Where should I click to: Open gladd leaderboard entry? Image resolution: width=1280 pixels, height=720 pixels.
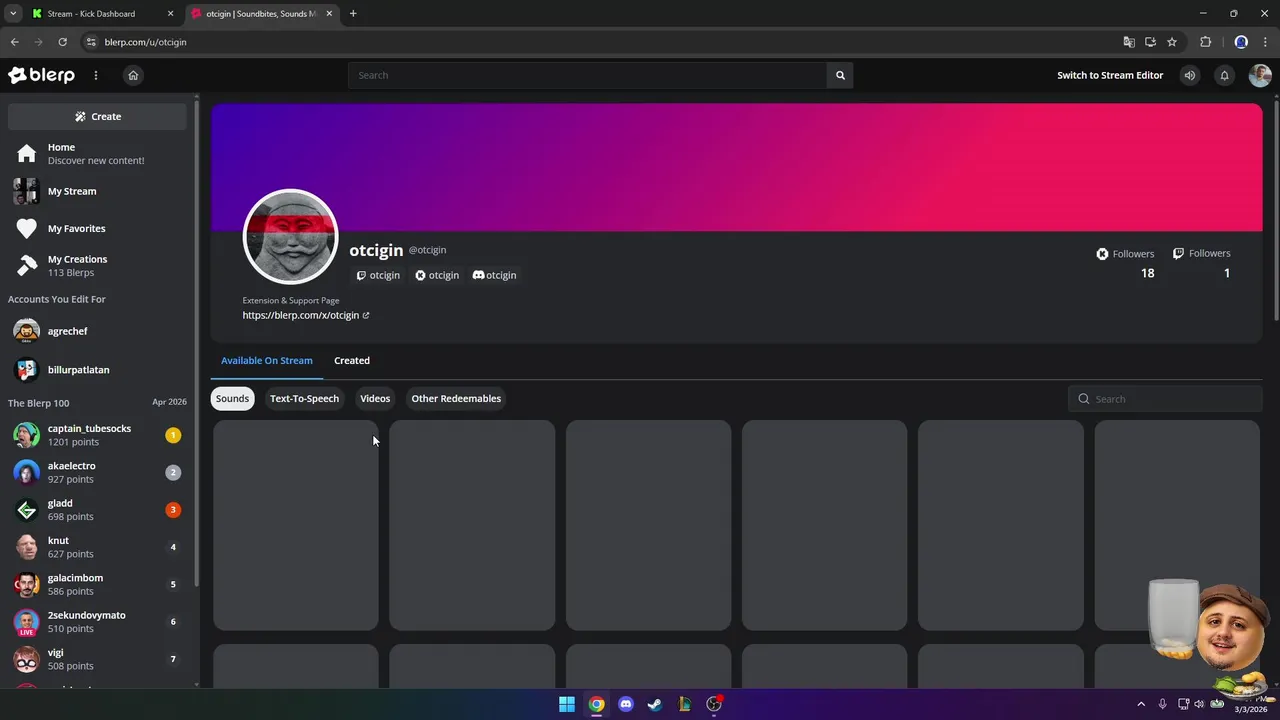(97, 510)
